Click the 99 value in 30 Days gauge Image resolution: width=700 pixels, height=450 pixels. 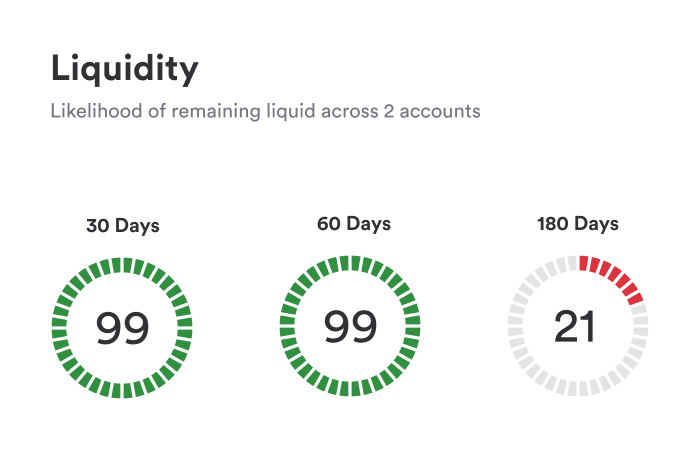(x=122, y=328)
